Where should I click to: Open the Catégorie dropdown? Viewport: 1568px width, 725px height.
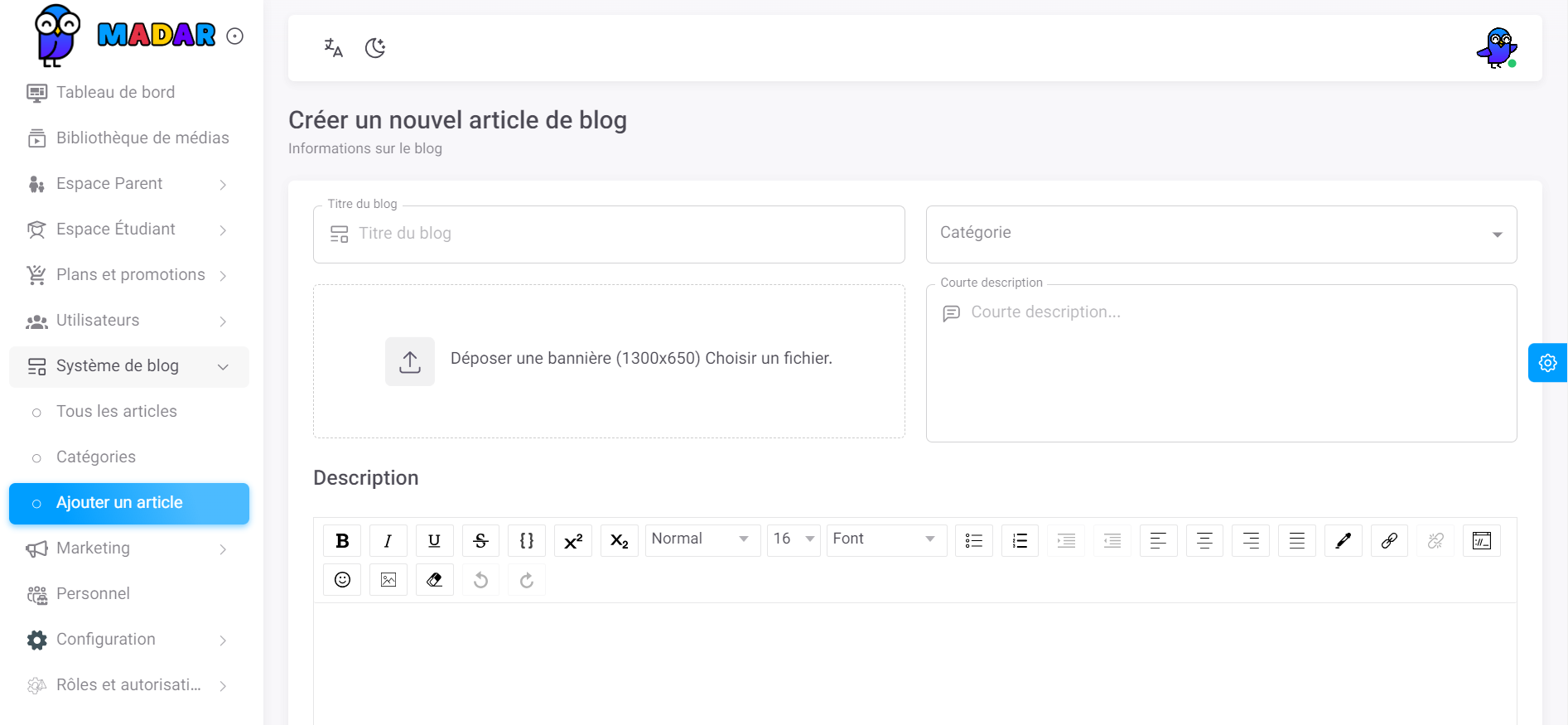pos(1221,234)
